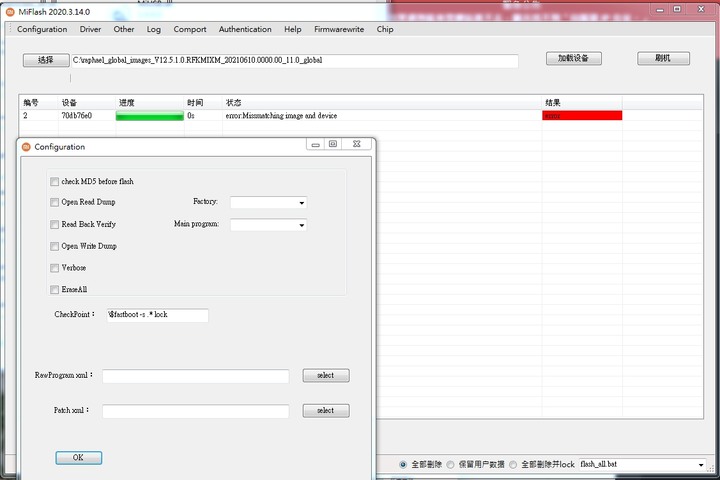Open the Log menu
720x480 pixels.
[x=153, y=29]
